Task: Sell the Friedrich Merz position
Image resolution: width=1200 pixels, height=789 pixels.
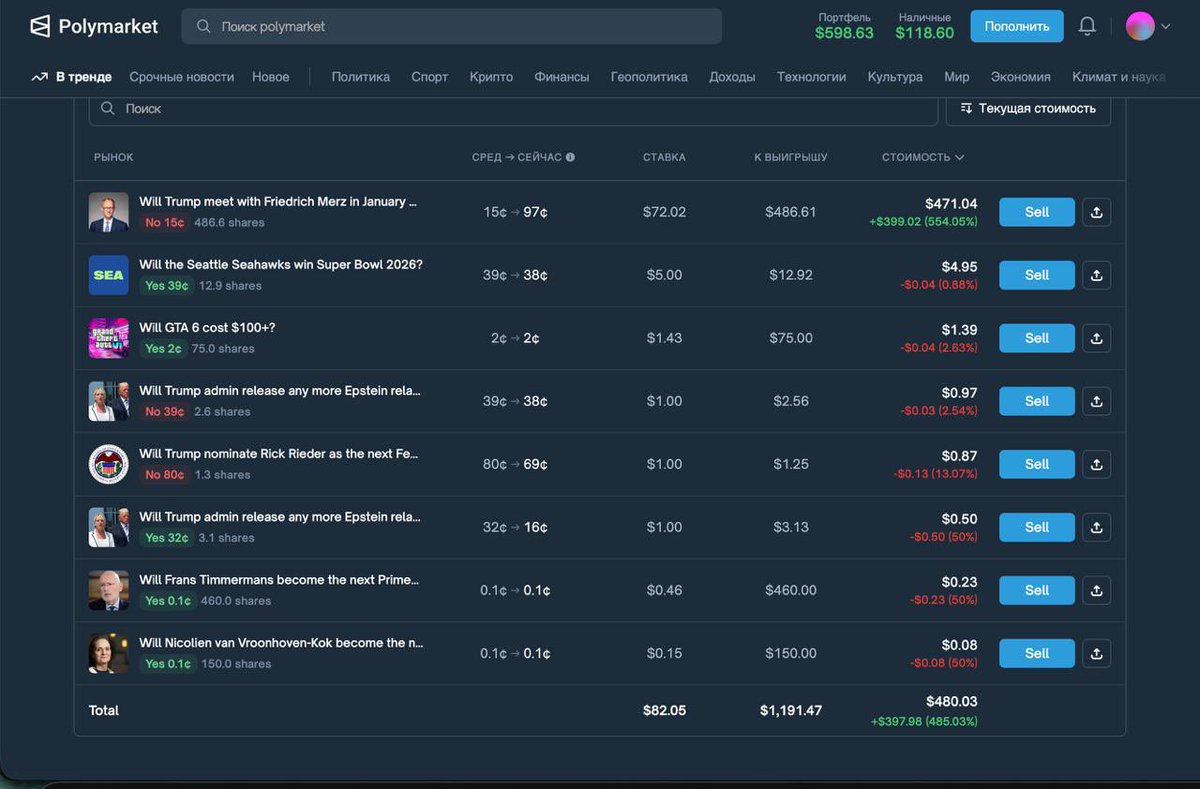Action: (1037, 212)
